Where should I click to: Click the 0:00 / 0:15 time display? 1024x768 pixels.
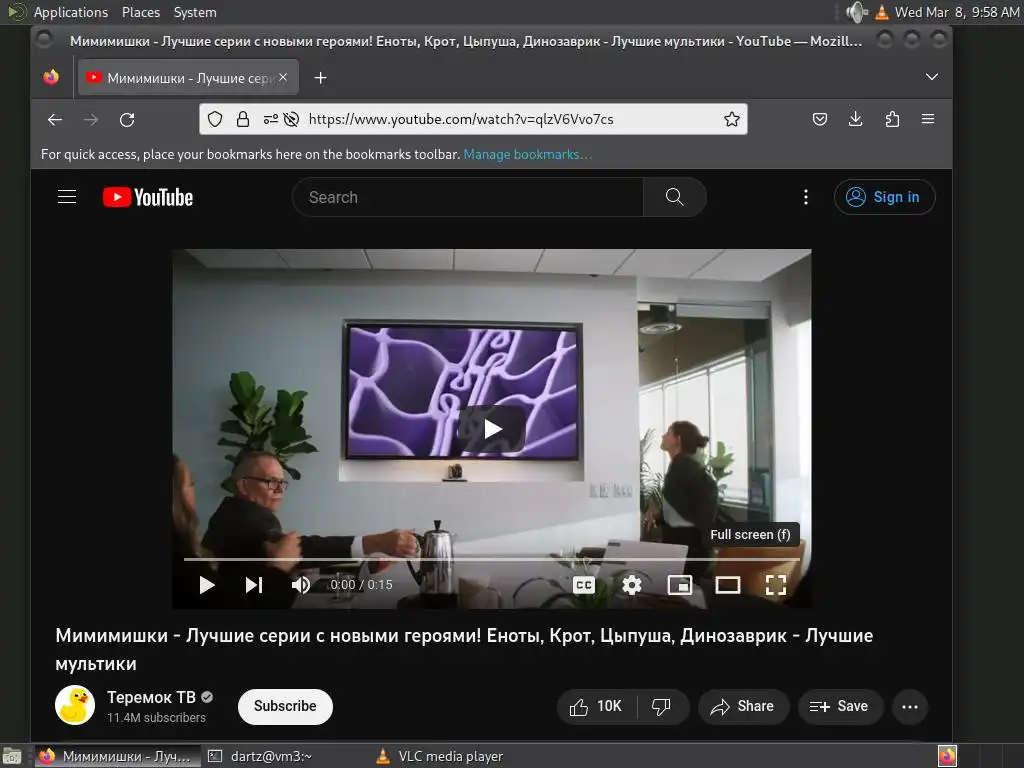coord(361,584)
